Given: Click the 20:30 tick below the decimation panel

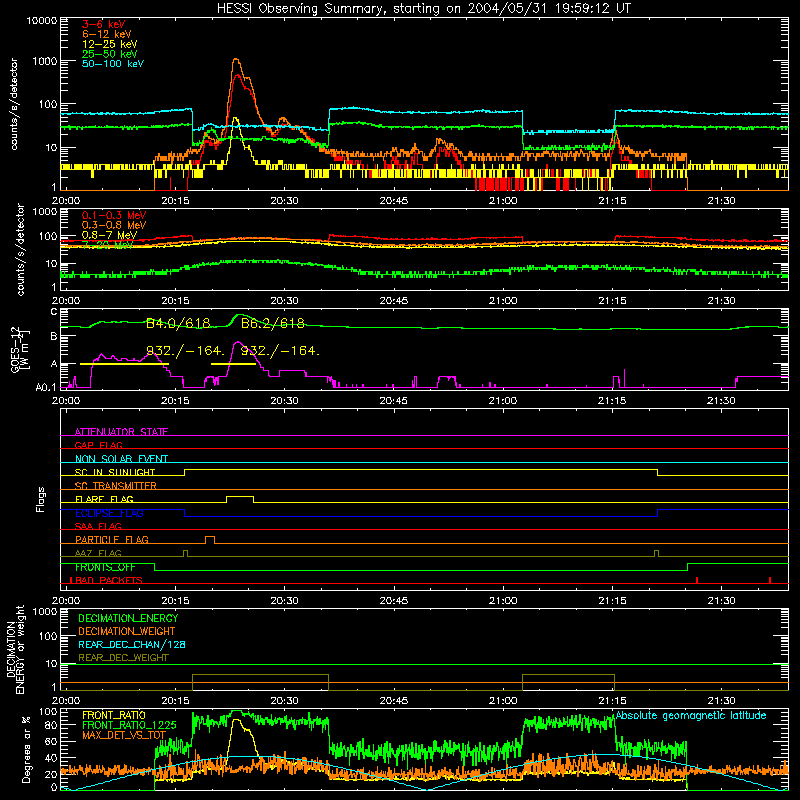Looking at the screenshot, I should point(284,701).
